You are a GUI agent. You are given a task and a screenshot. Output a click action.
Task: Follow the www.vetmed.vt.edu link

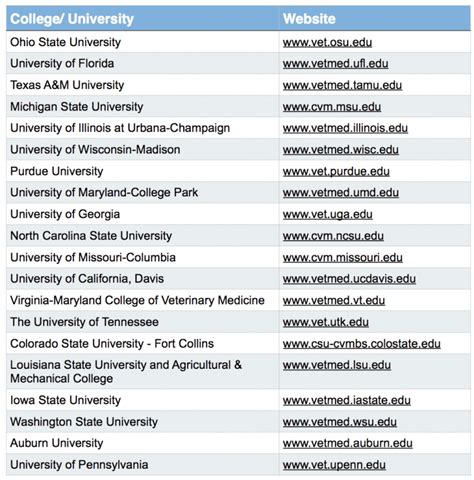point(334,301)
